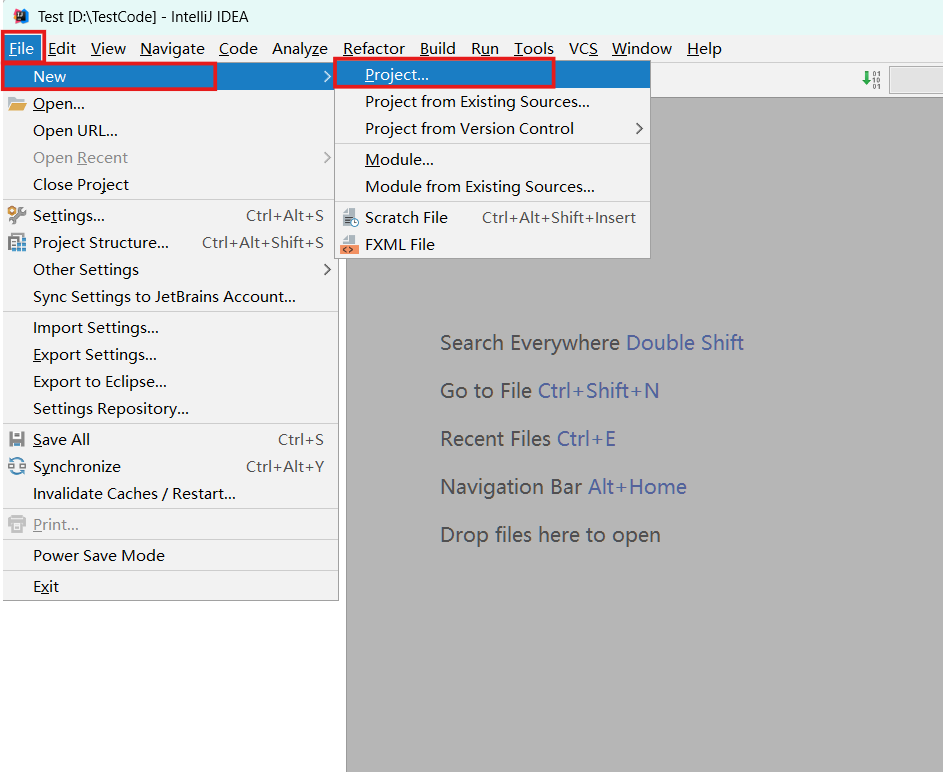
Task: Choose Export Settings... menu entry
Action: point(170,355)
